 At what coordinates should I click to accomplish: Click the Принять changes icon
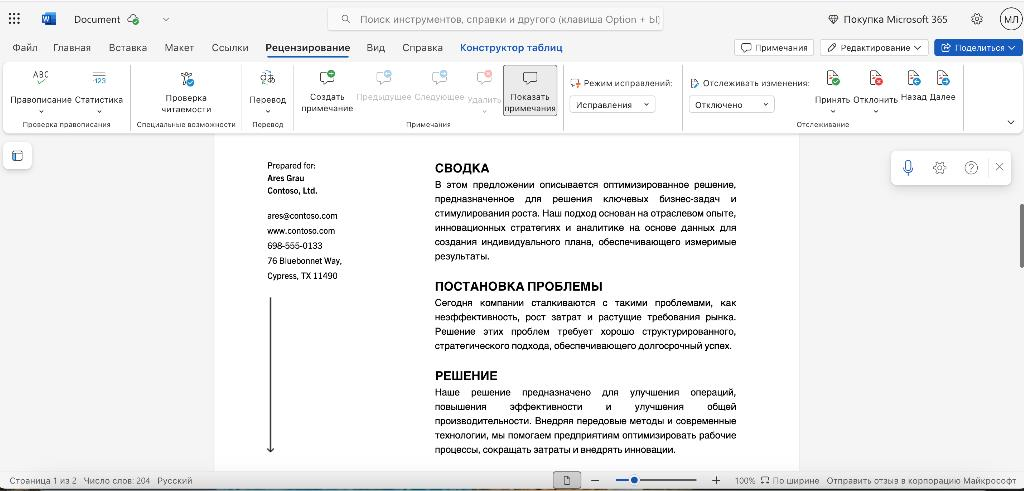tap(832, 80)
